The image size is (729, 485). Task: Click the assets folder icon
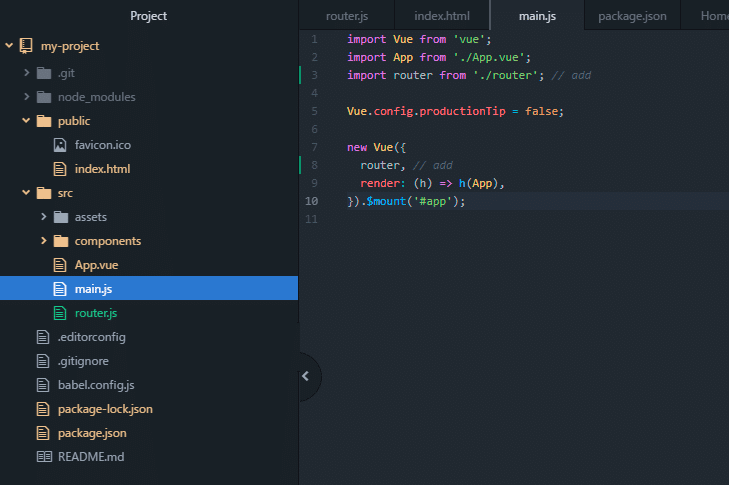point(61,217)
